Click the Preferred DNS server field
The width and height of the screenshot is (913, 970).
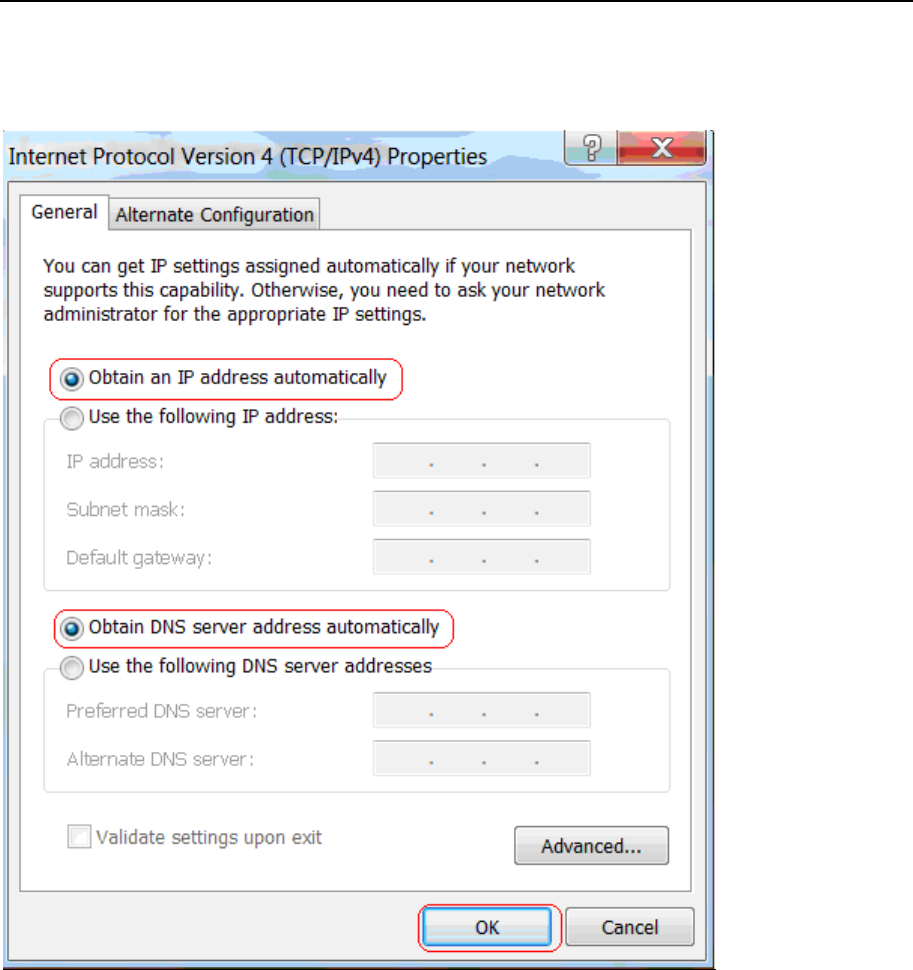[x=482, y=710]
